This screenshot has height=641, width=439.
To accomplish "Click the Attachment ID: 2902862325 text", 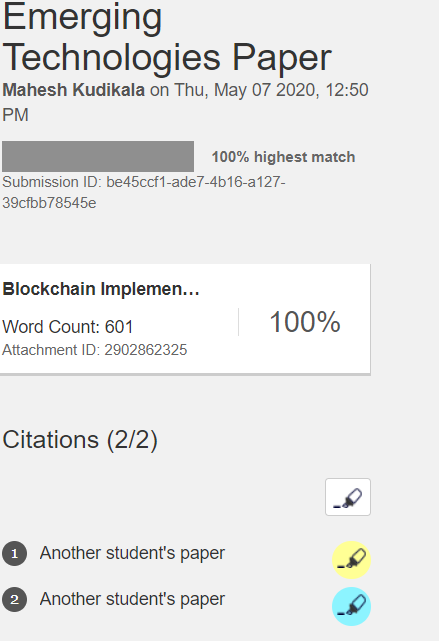I will [x=95, y=350].
